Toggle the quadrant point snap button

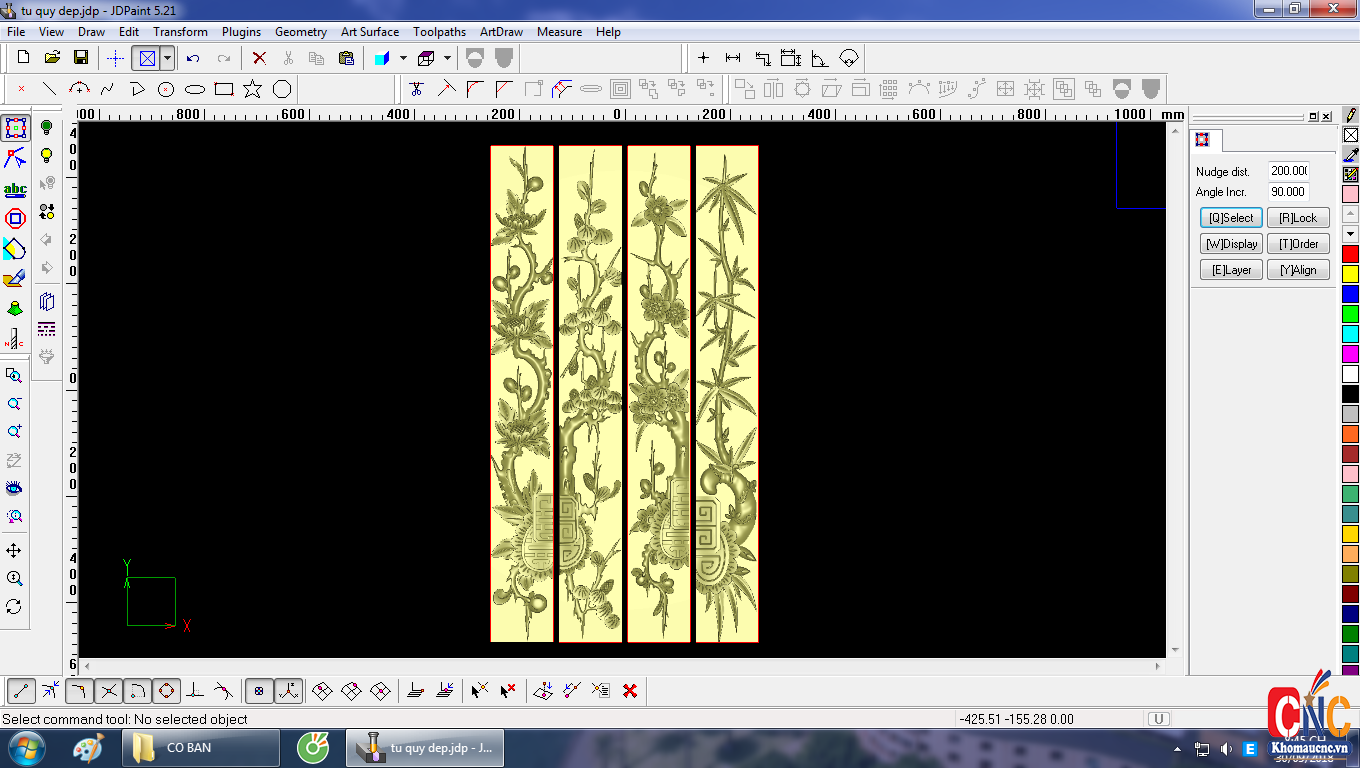pyautogui.click(x=166, y=691)
